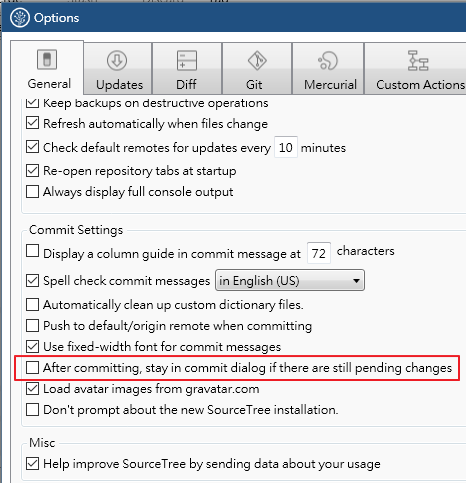Toggle Keep backups on destructive operations
Image resolution: width=466 pixels, height=483 pixels.
(x=32, y=103)
